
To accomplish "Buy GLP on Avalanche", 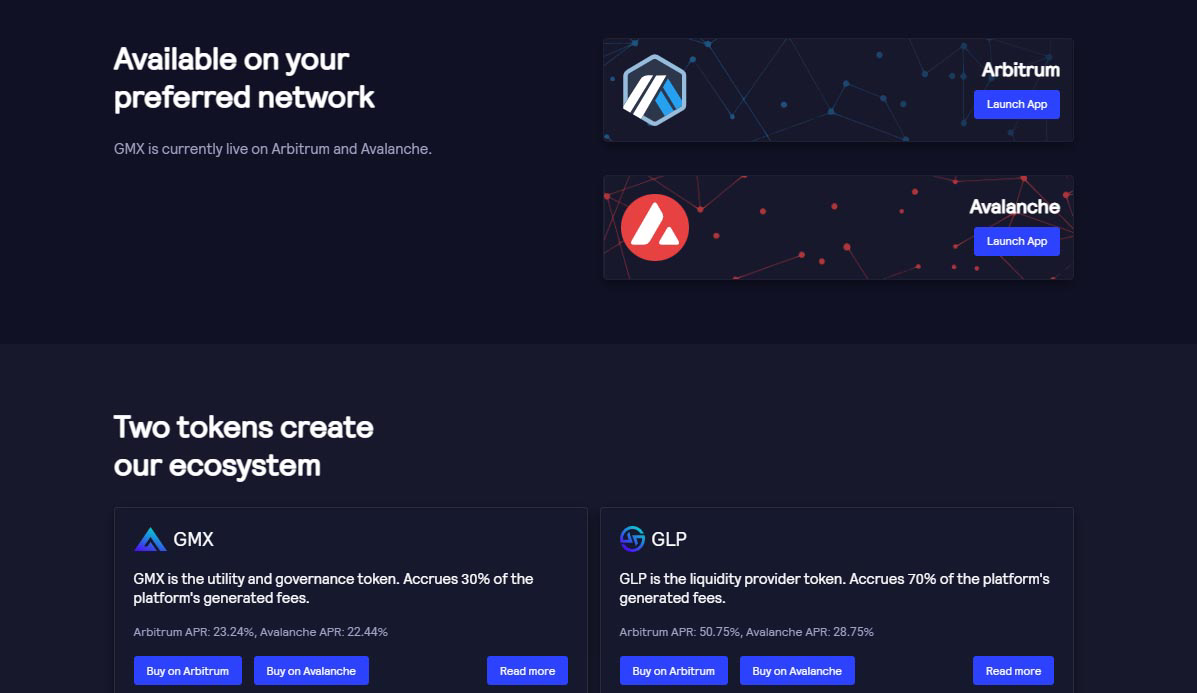I will pos(797,671).
